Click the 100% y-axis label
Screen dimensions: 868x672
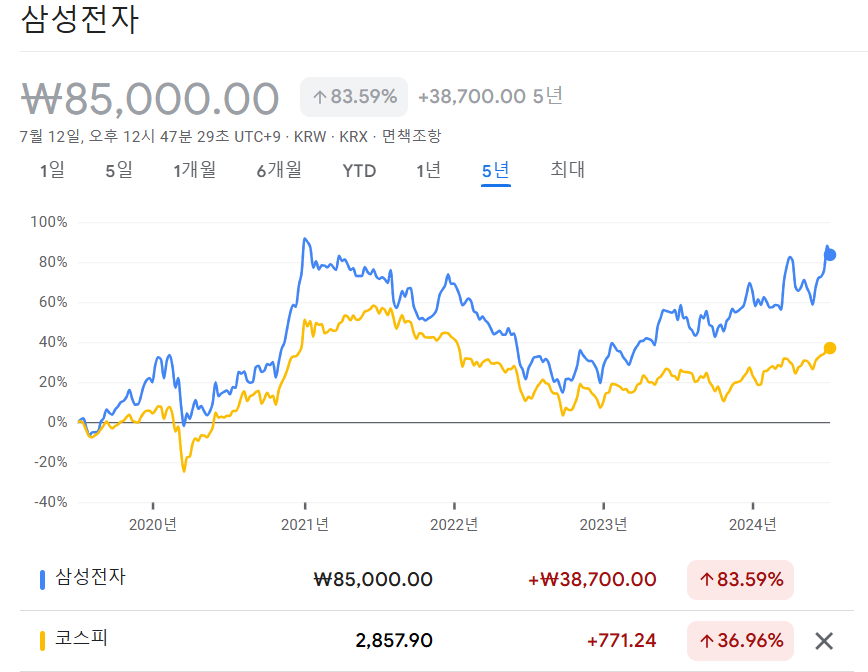point(49,222)
